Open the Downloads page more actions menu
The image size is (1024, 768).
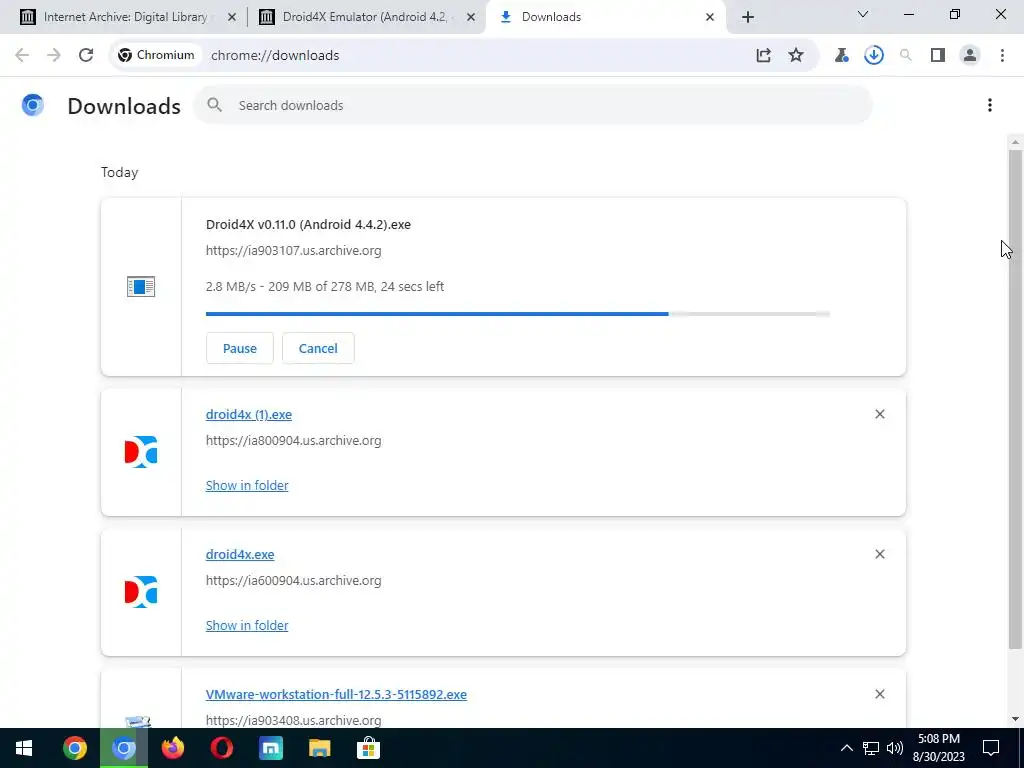(x=989, y=105)
